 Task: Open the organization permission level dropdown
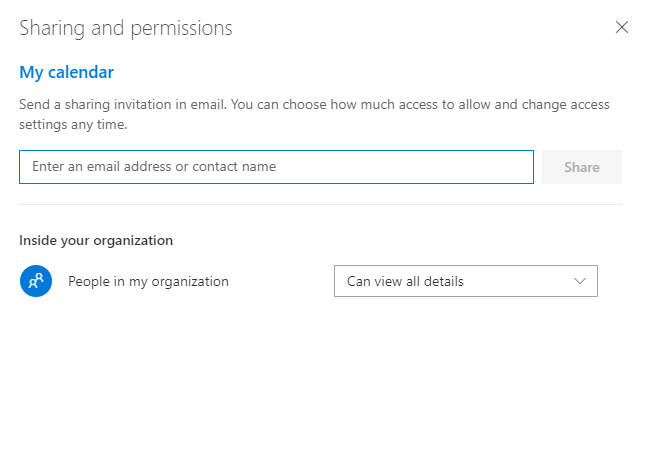pyautogui.click(x=465, y=281)
